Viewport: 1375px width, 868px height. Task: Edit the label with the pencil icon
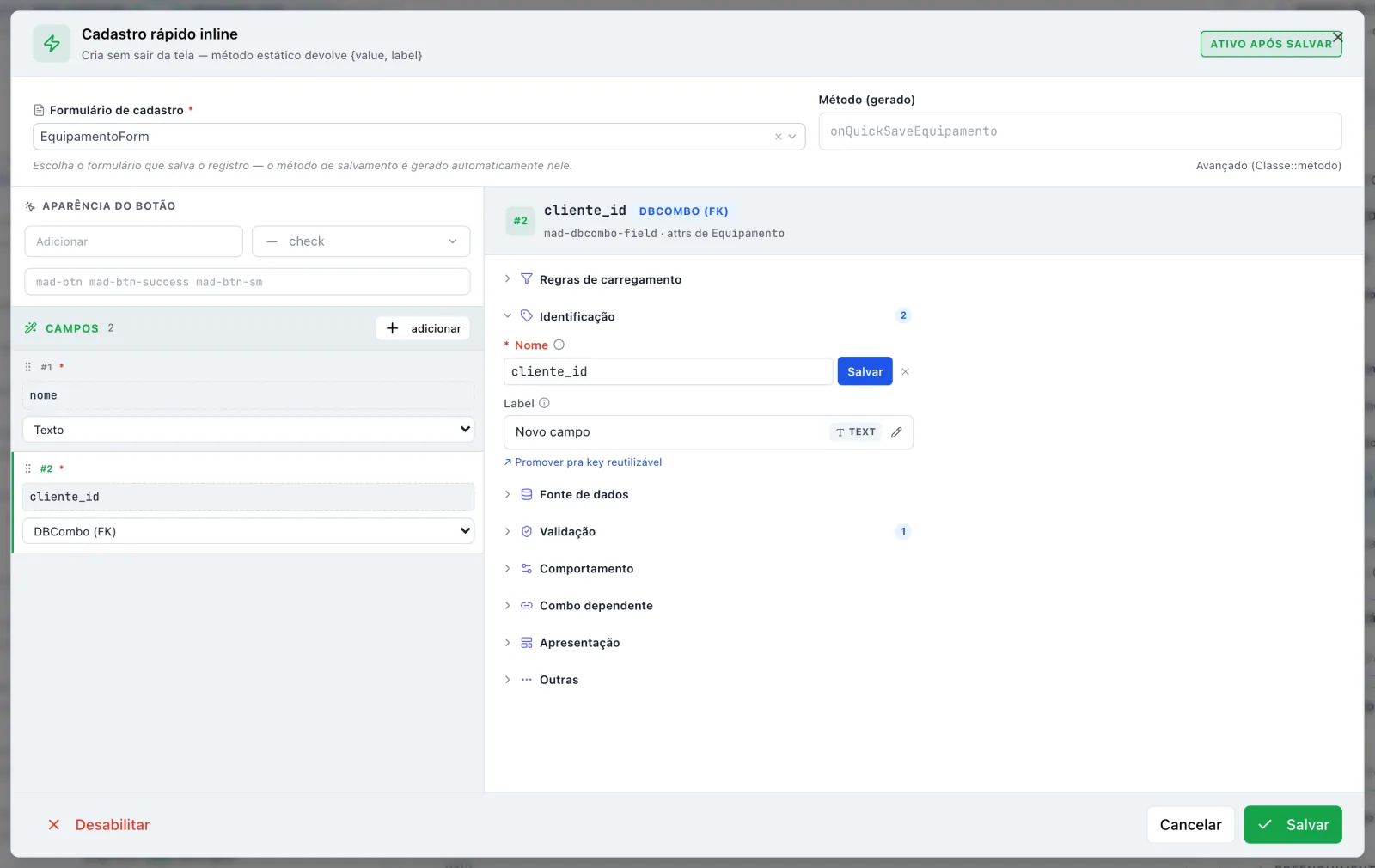click(x=896, y=432)
